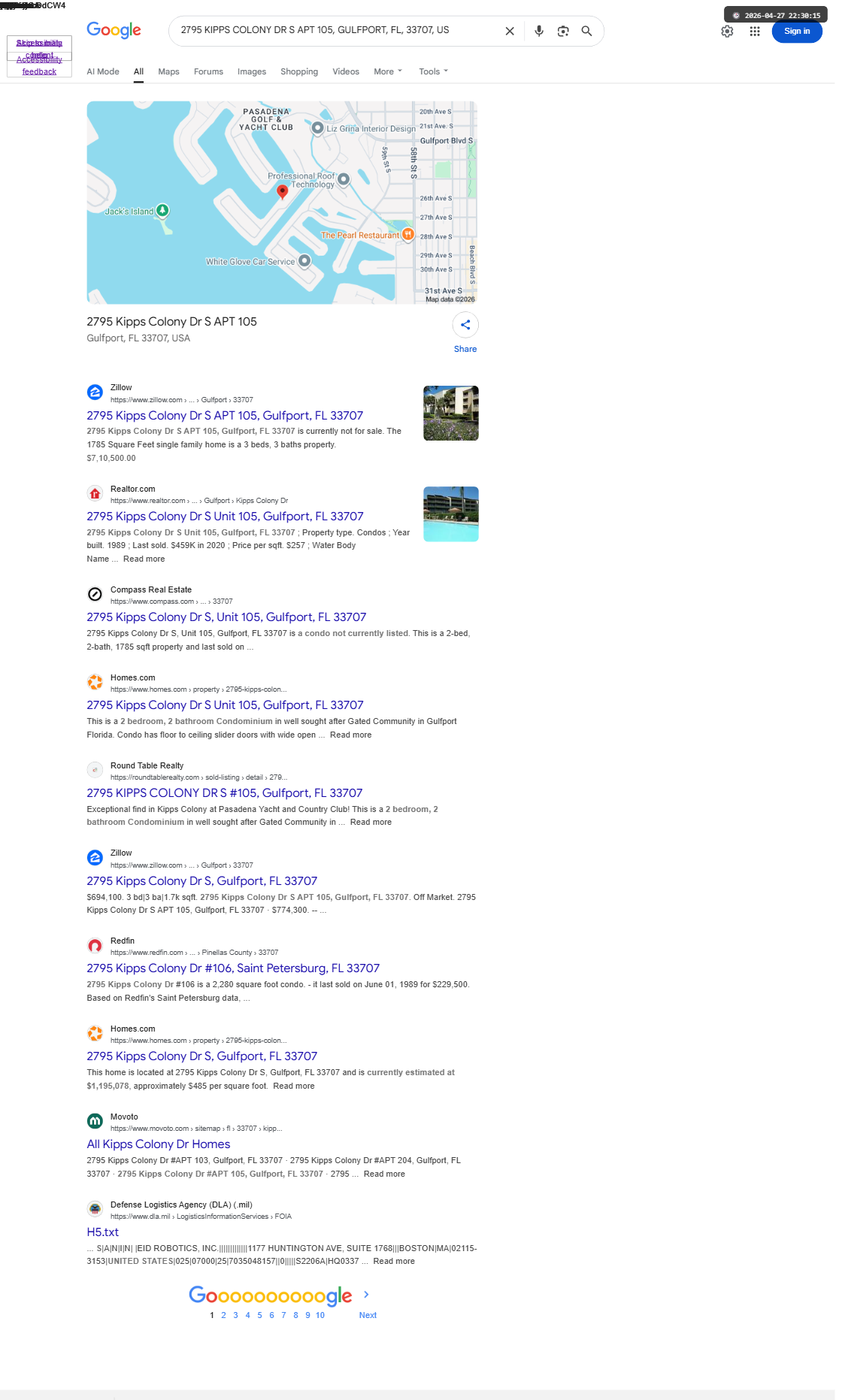845x1400 pixels.
Task: Open Google settings gear icon
Action: 727,31
